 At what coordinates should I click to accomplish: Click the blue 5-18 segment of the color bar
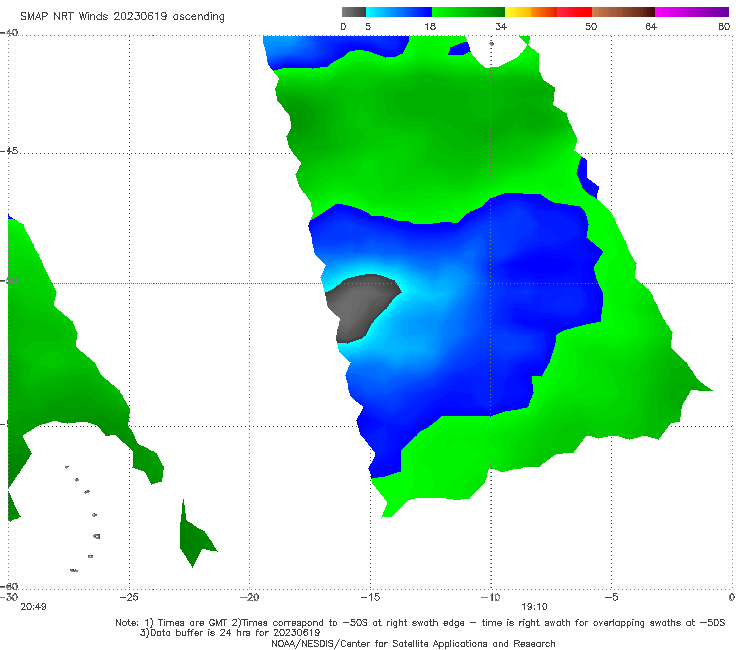pos(399,12)
